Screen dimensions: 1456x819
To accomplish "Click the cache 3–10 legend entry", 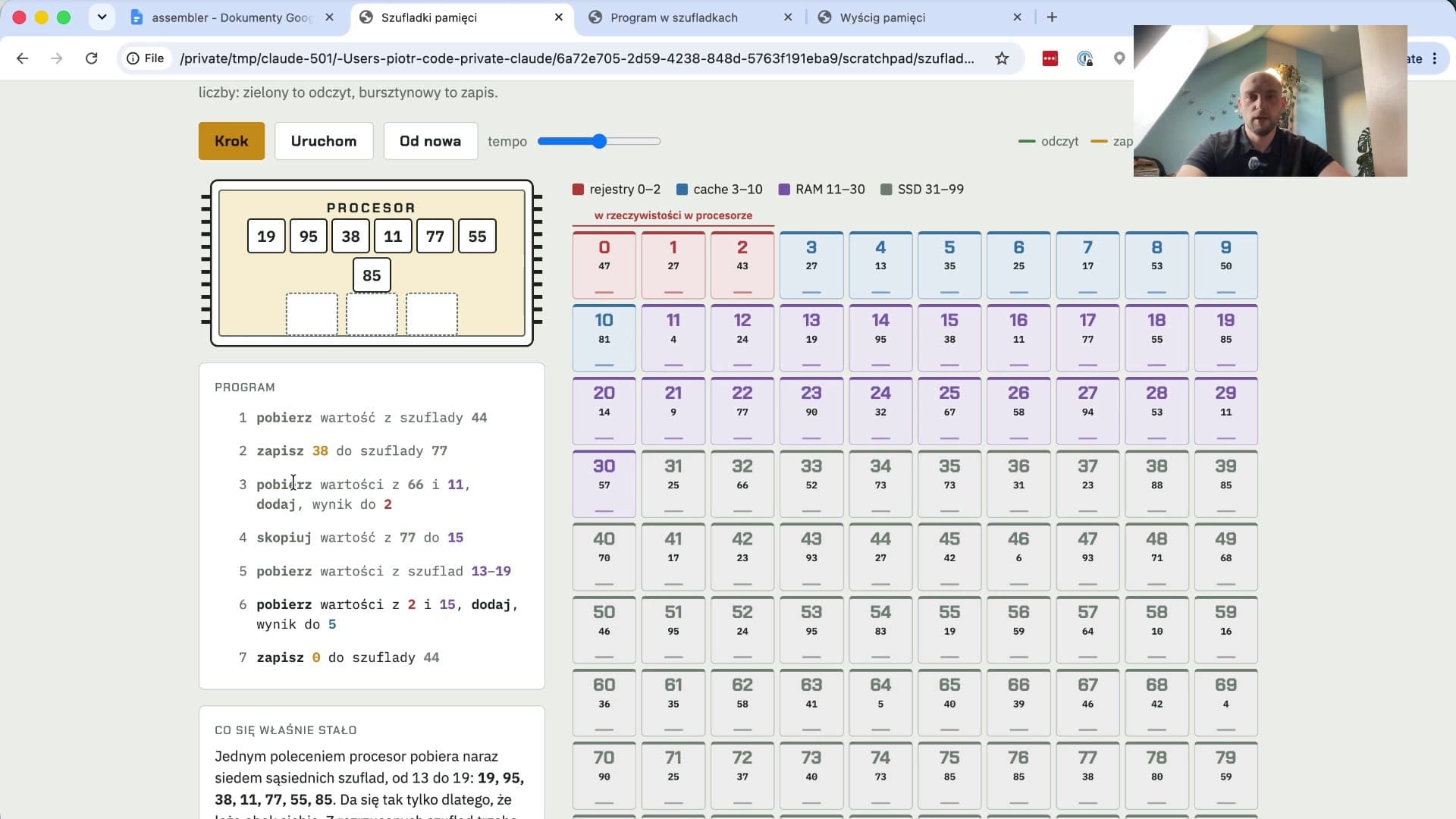I will 720,190.
